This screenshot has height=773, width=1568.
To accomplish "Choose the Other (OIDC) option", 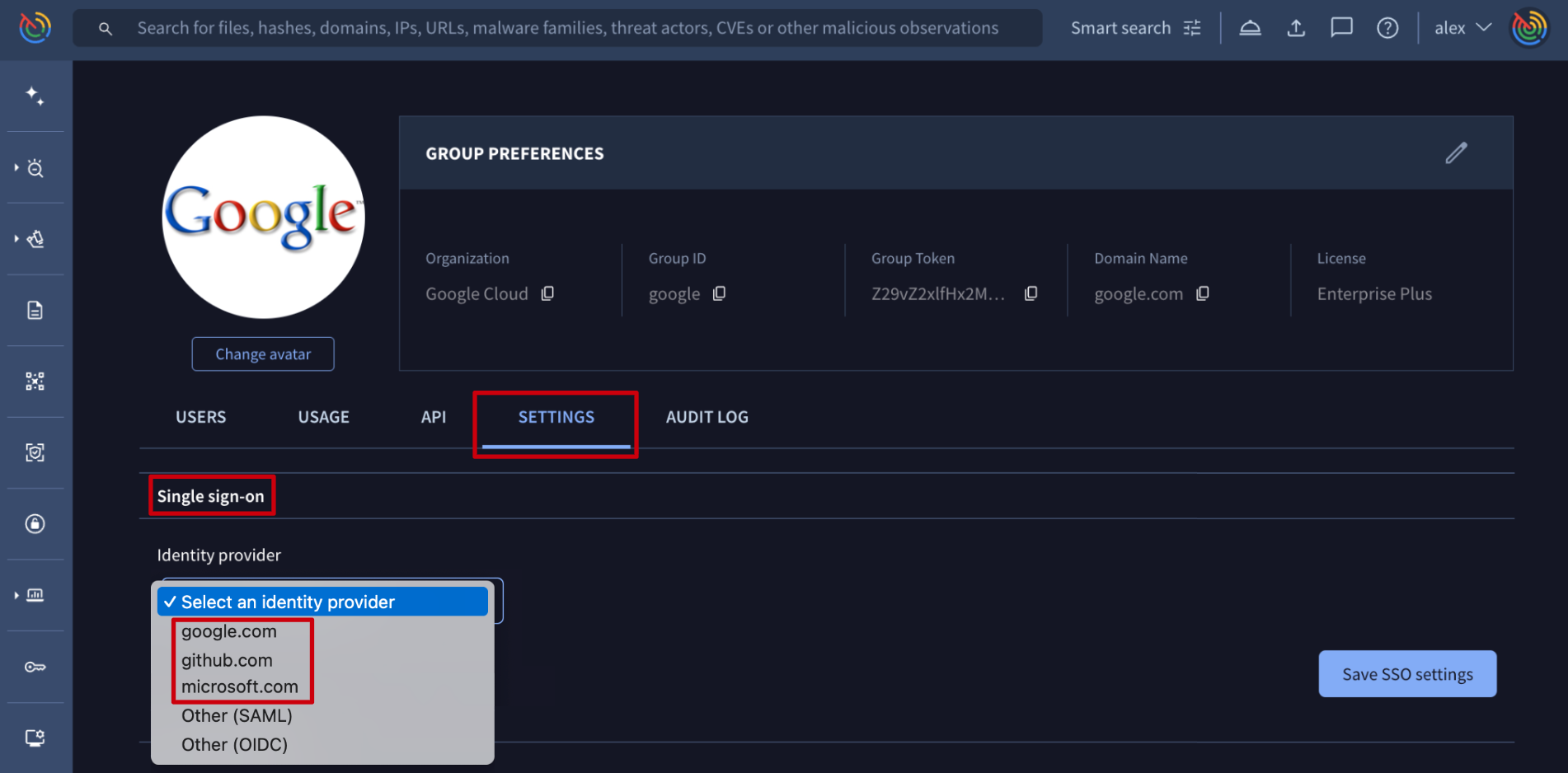I will (x=234, y=744).
